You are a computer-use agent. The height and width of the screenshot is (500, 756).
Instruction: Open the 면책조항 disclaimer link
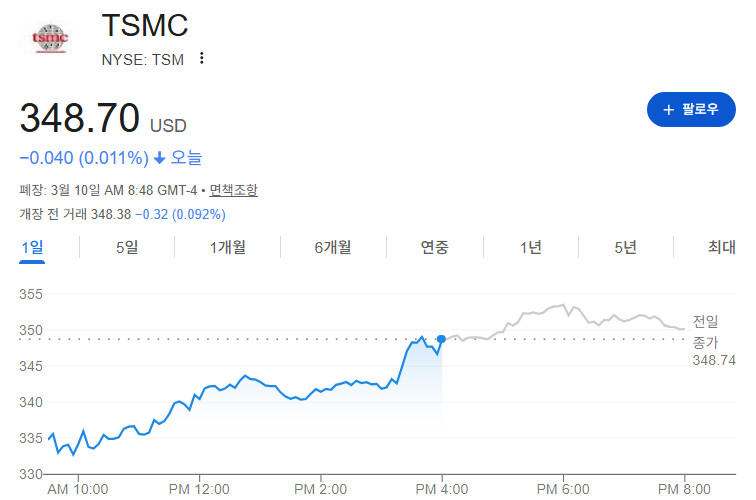pyautogui.click(x=233, y=190)
